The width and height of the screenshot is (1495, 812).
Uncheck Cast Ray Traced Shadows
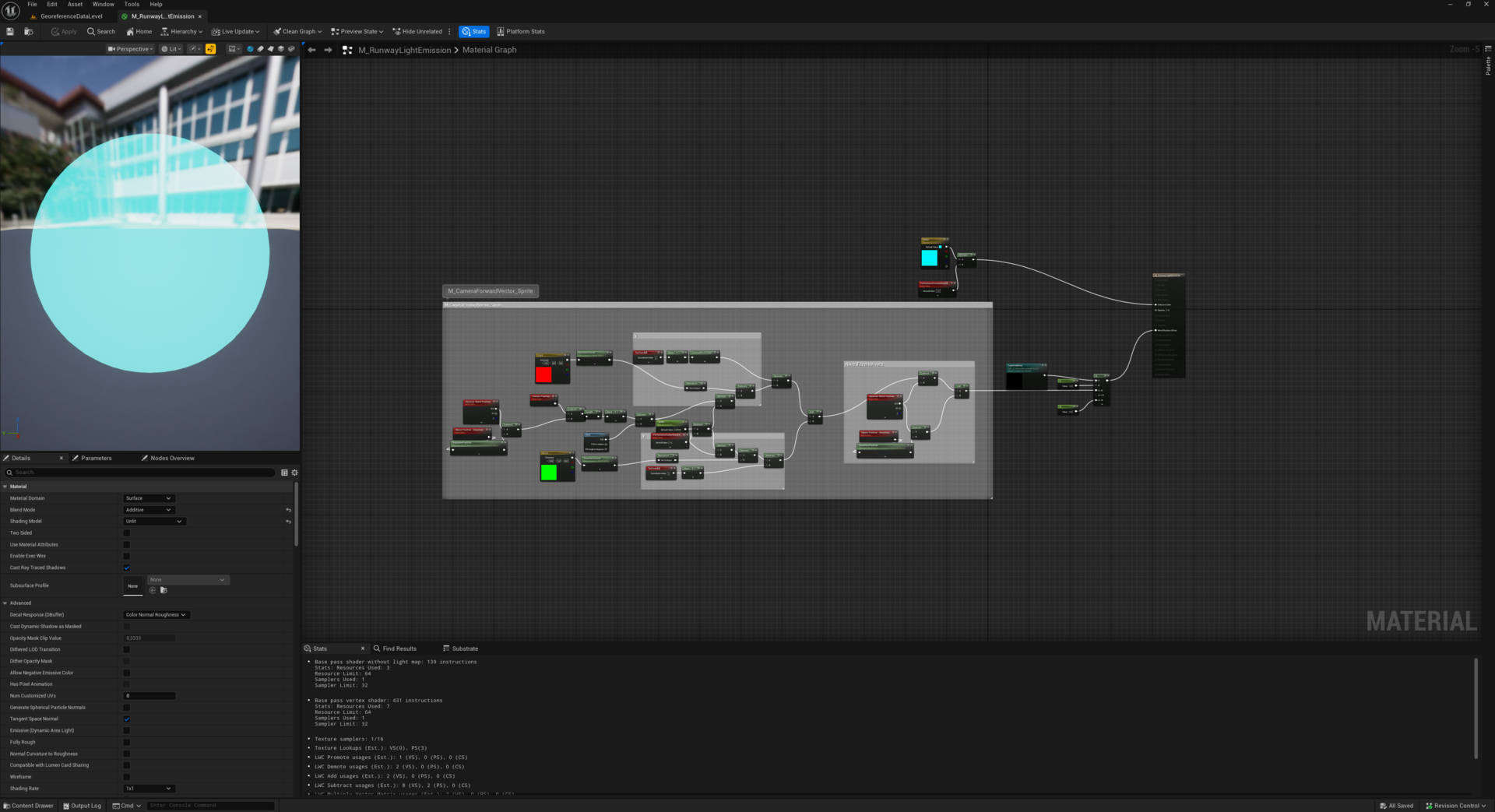point(127,568)
